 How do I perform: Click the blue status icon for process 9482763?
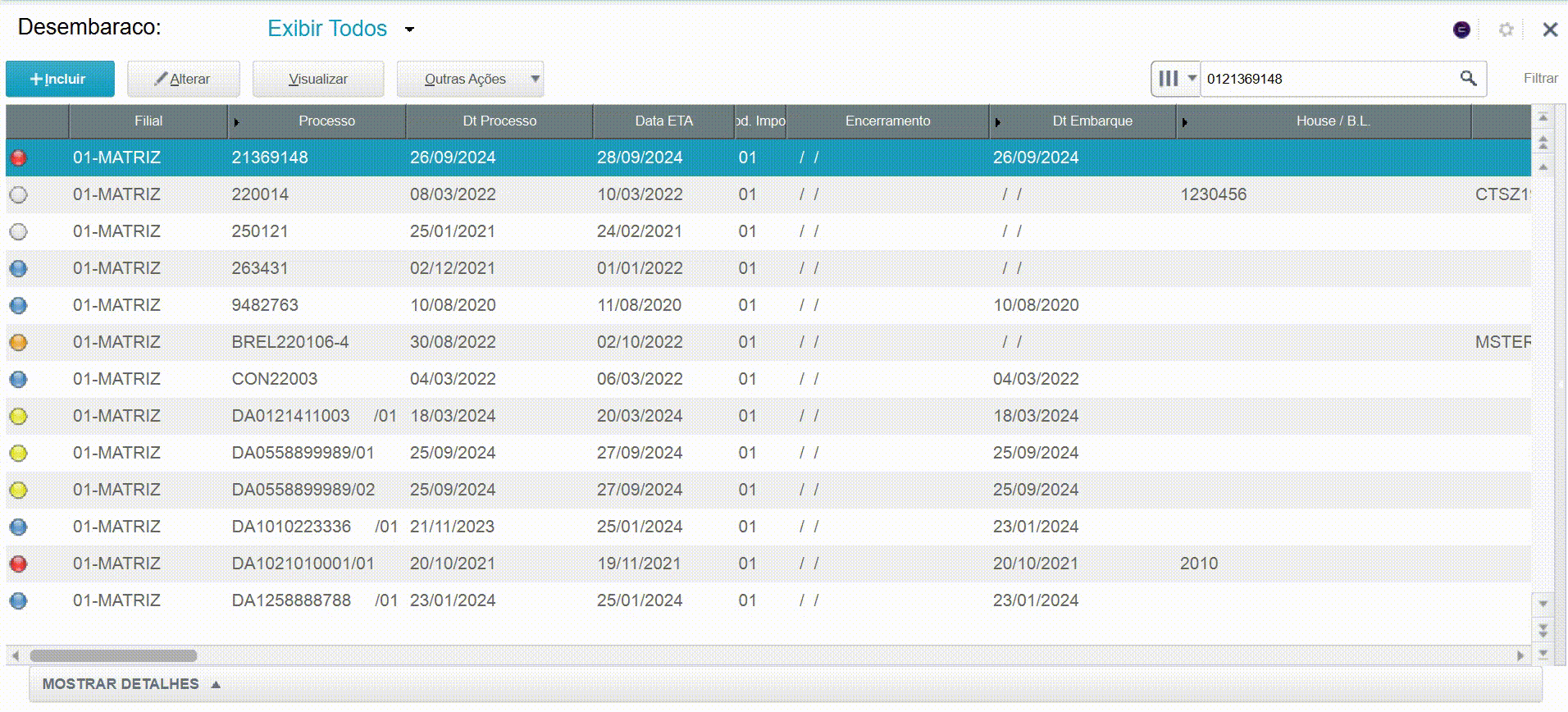coord(18,305)
